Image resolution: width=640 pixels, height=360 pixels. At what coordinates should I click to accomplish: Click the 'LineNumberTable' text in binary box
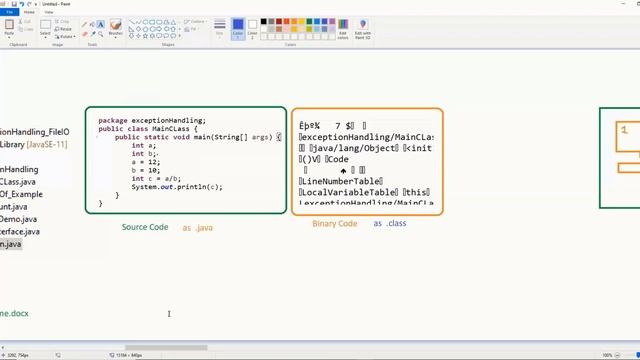tap(340, 181)
